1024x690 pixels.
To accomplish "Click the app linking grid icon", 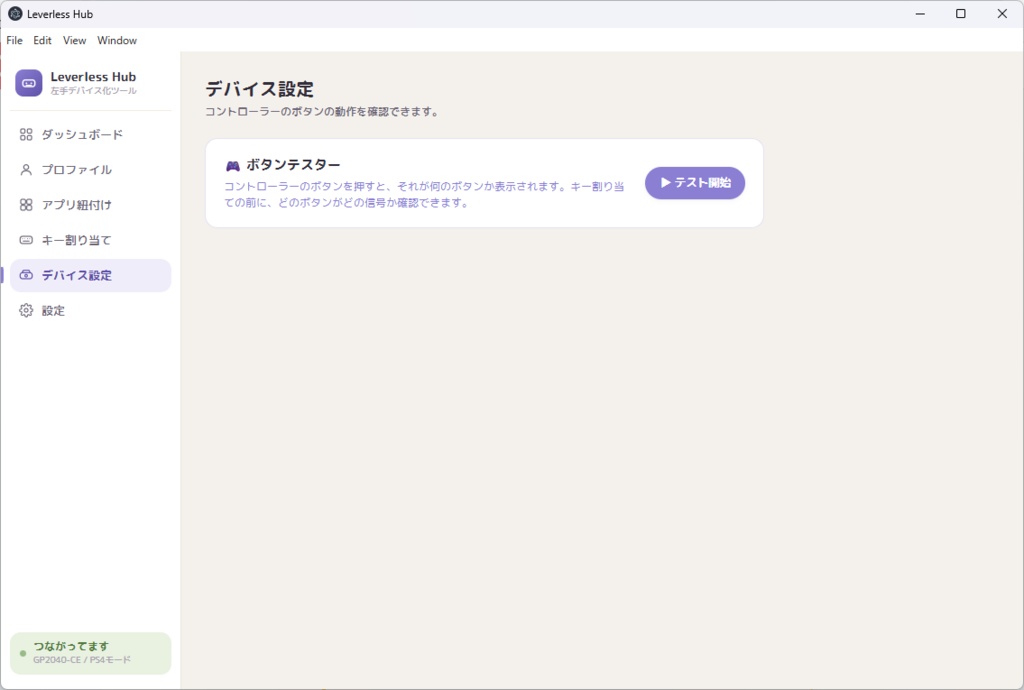I will [26, 205].
